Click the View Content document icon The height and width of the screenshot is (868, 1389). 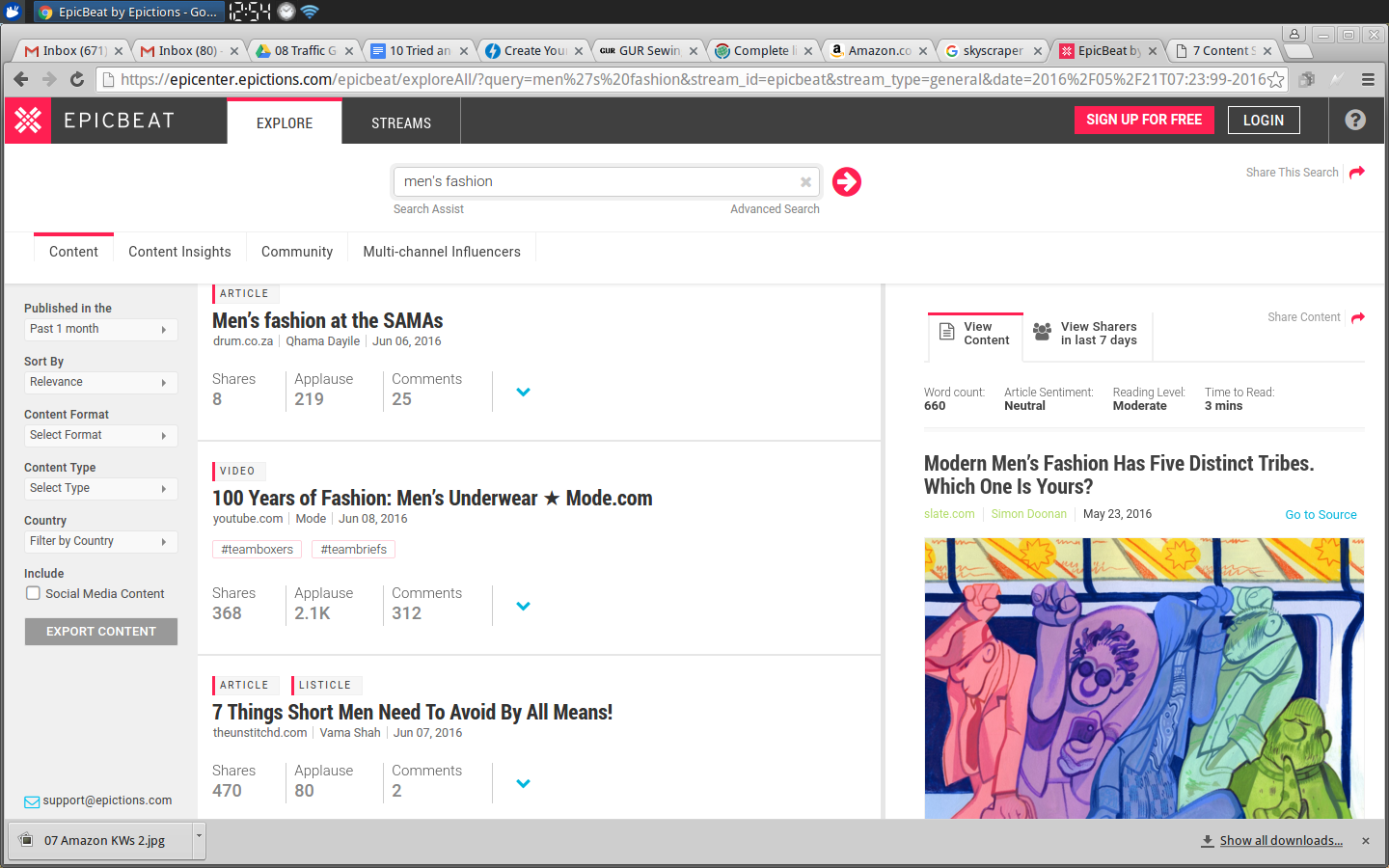point(947,333)
